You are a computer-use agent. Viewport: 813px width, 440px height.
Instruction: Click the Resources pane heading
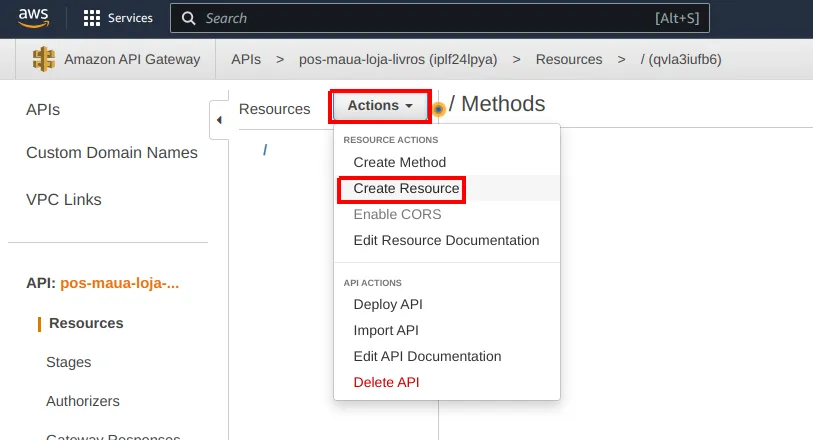coord(274,109)
